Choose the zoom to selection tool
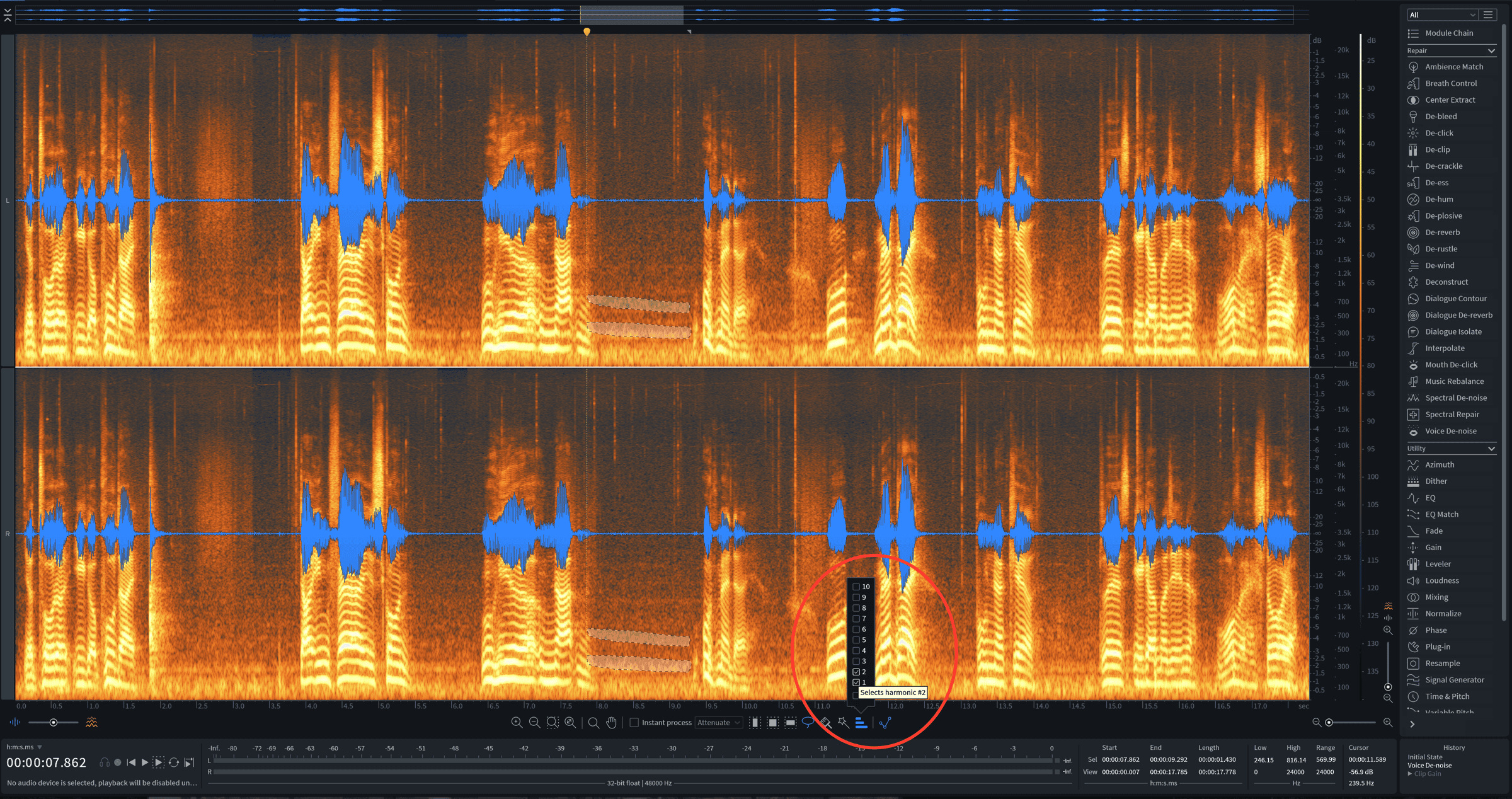 click(553, 723)
